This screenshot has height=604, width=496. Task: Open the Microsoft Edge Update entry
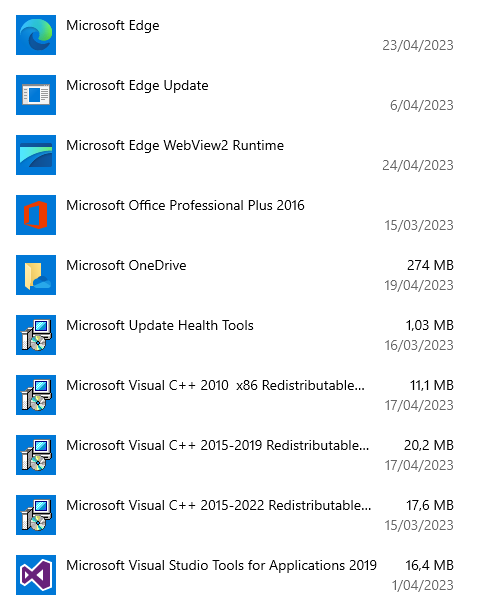click(x=137, y=86)
